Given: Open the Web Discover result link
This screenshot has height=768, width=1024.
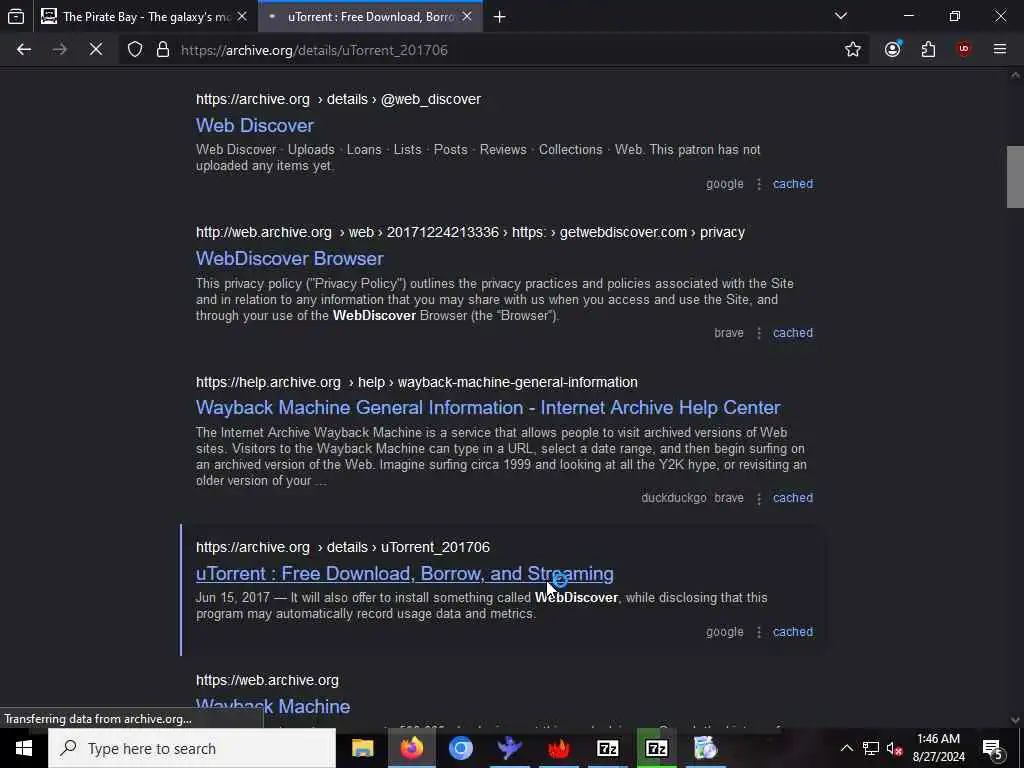Looking at the screenshot, I should (255, 125).
